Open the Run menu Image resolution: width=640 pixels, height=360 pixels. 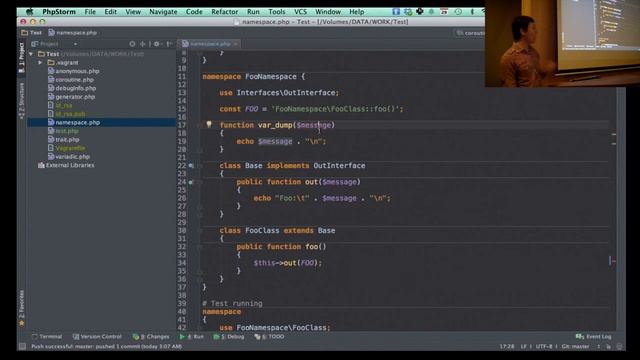click(x=253, y=12)
